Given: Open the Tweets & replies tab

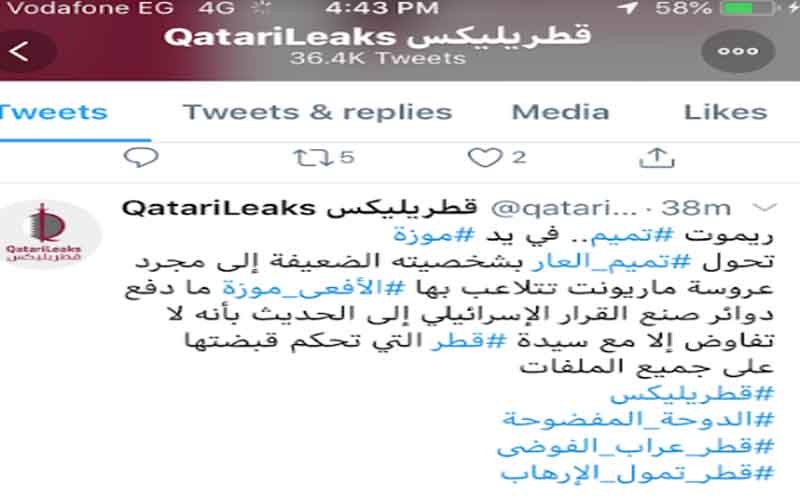Looking at the screenshot, I should [x=317, y=112].
